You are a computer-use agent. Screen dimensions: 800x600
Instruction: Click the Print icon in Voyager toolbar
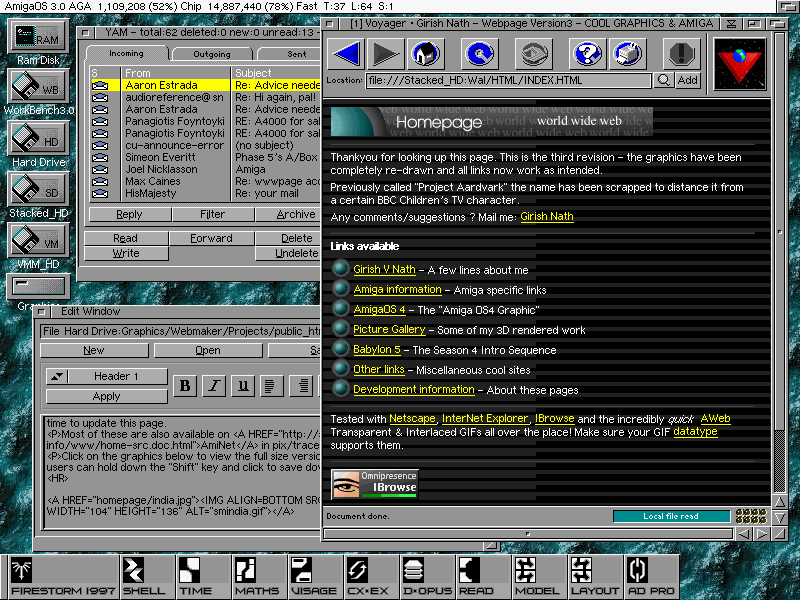click(627, 53)
